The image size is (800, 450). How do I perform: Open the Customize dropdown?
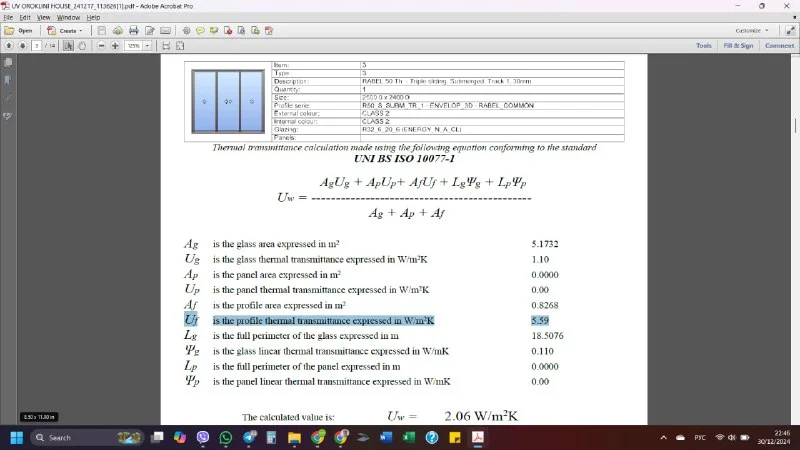click(x=752, y=30)
